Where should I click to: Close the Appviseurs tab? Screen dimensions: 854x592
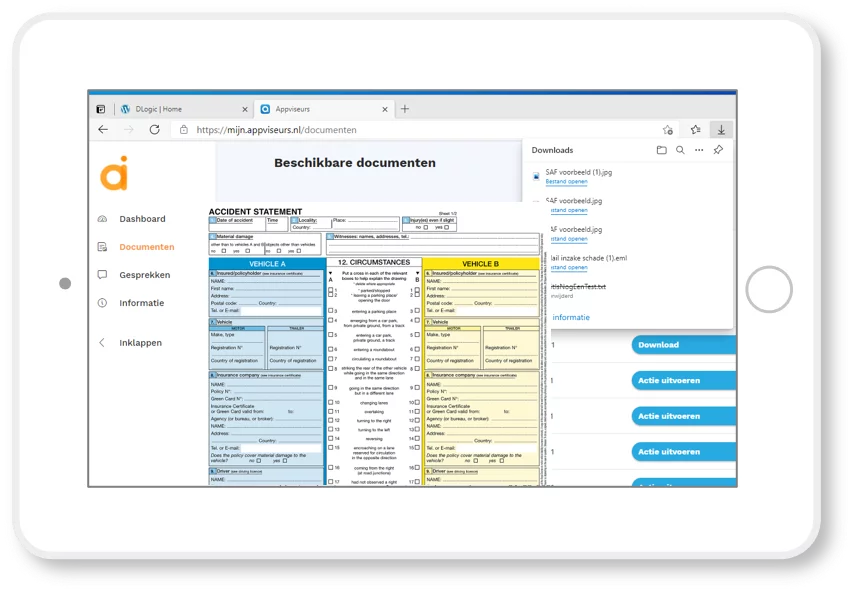(385, 109)
